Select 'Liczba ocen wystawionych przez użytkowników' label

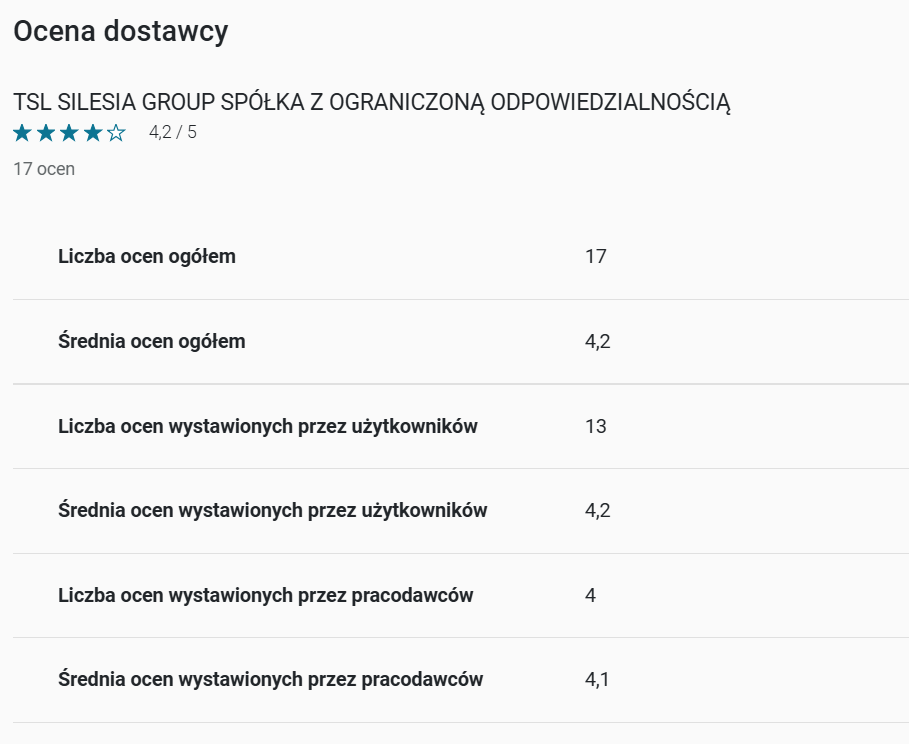click(268, 426)
